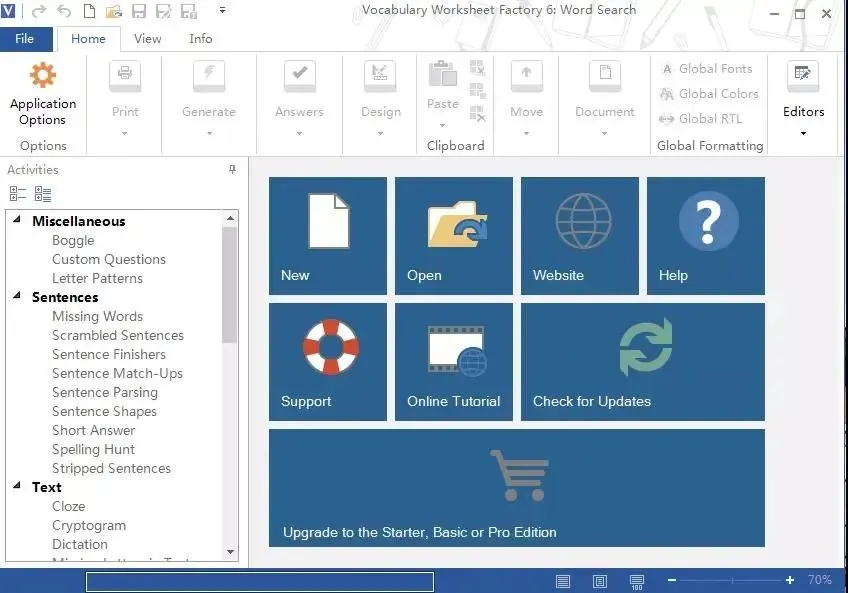Image resolution: width=848 pixels, height=593 pixels.
Task: Click New document icon in title bar
Action: [89, 11]
